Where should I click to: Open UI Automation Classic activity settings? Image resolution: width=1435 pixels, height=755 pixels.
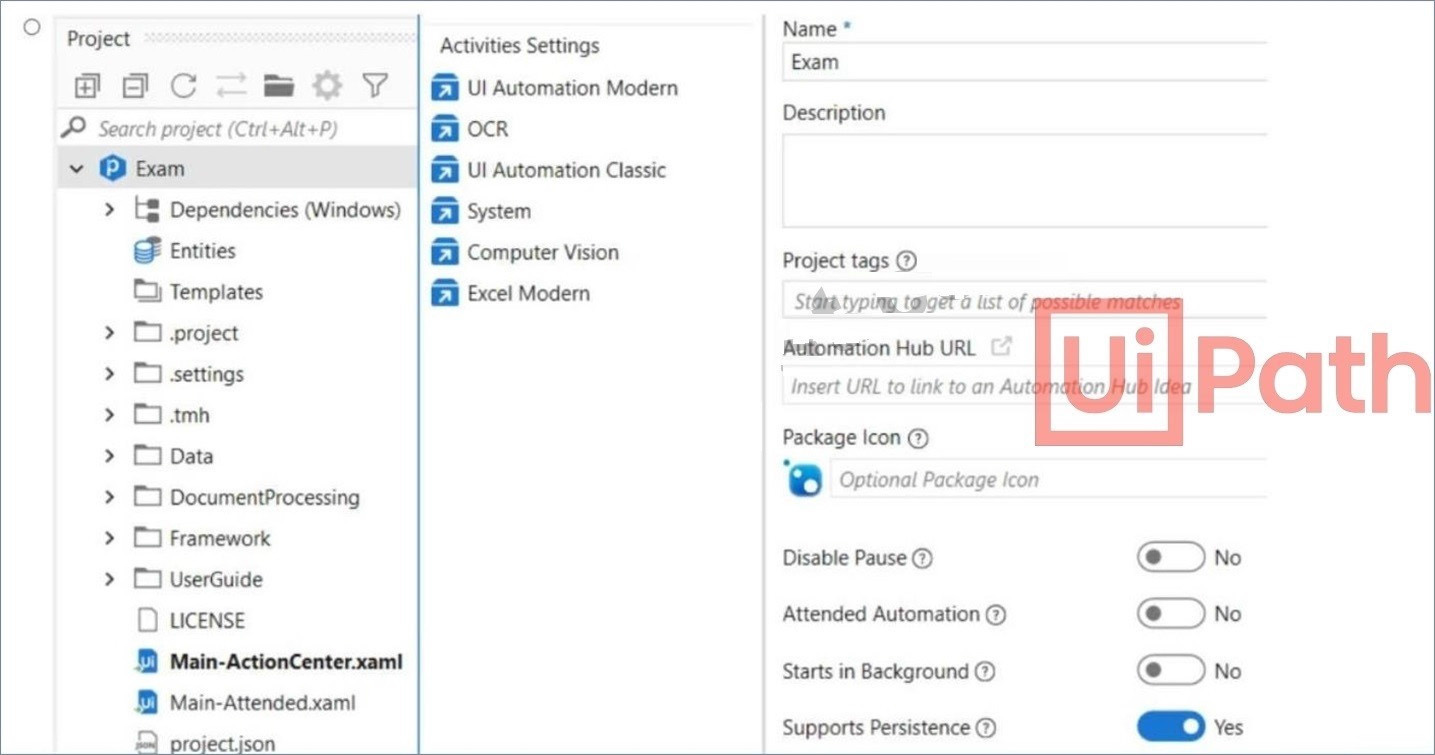pyautogui.click(x=566, y=170)
